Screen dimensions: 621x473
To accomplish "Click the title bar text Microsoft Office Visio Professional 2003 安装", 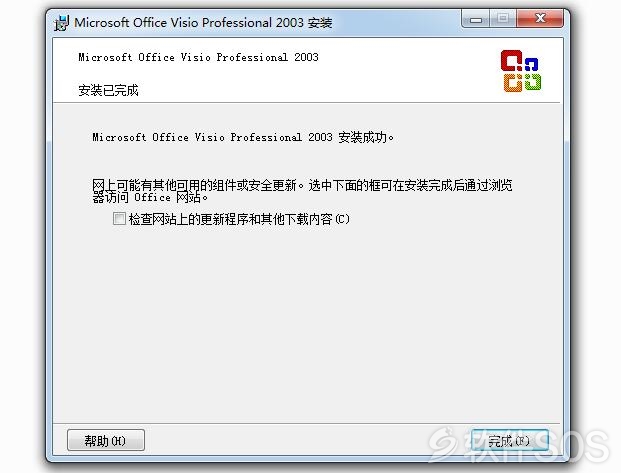I will [203, 23].
